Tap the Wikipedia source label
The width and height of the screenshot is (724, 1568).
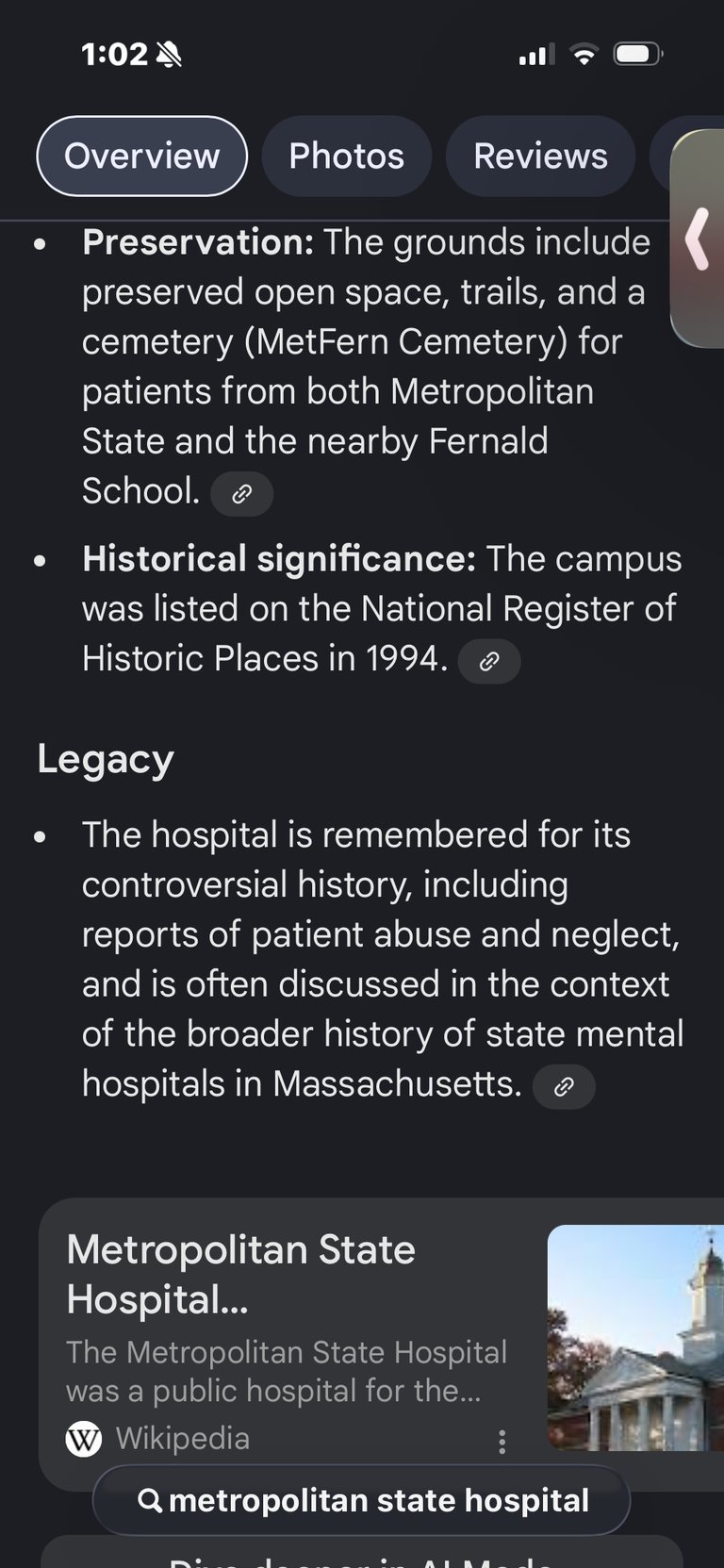182,1439
